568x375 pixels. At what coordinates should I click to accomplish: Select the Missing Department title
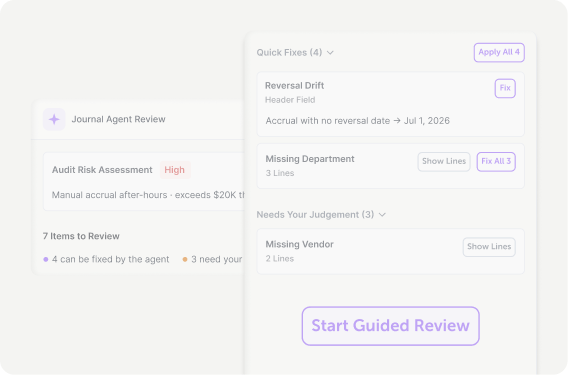click(310, 159)
